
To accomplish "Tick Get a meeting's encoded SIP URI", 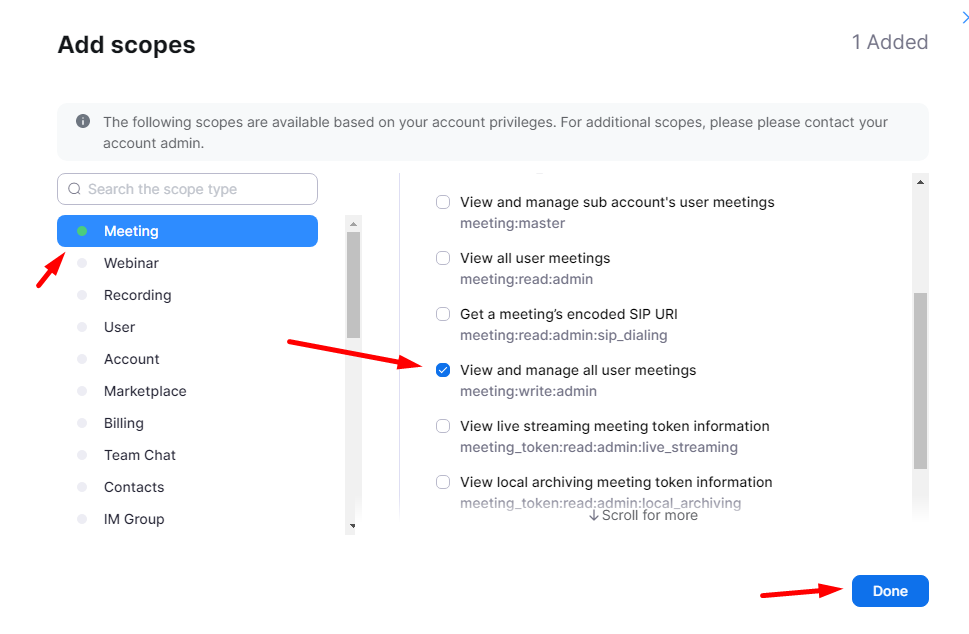I will click(x=443, y=314).
